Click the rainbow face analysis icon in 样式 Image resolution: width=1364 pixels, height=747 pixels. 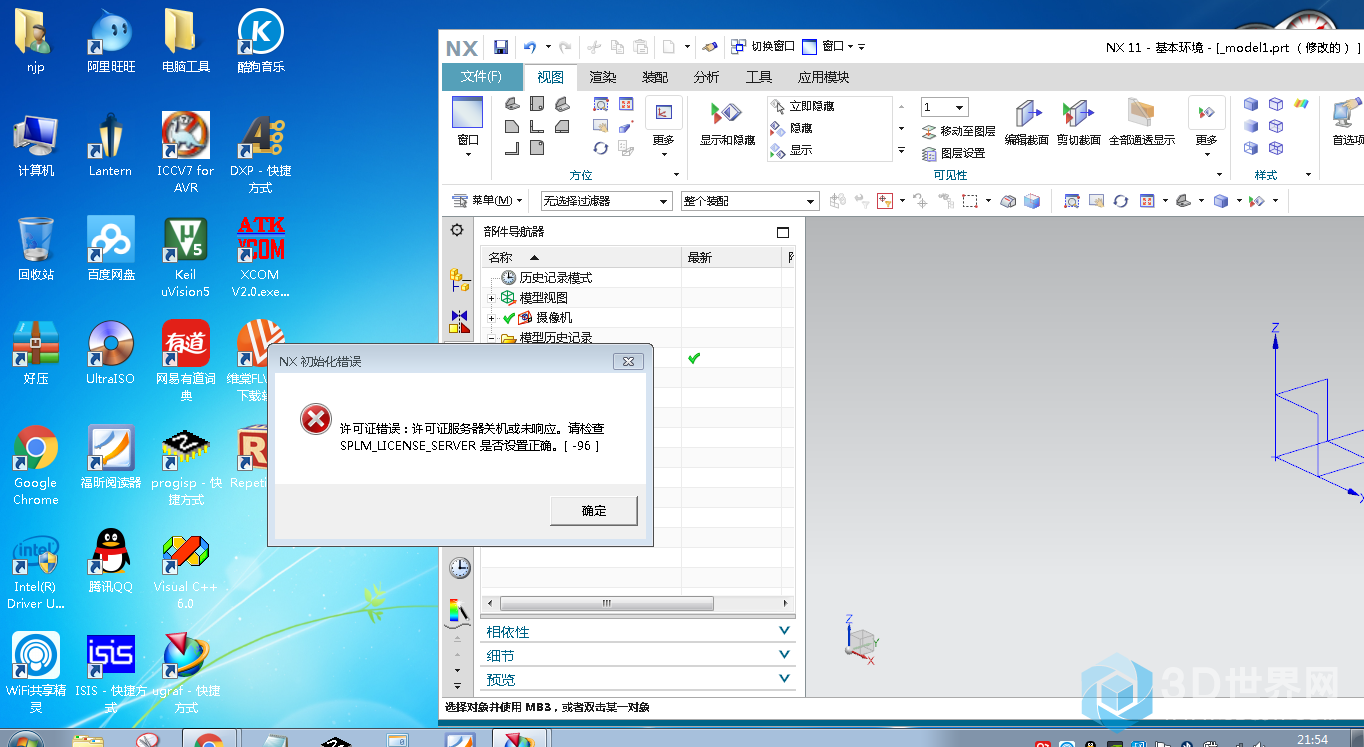(1301, 104)
